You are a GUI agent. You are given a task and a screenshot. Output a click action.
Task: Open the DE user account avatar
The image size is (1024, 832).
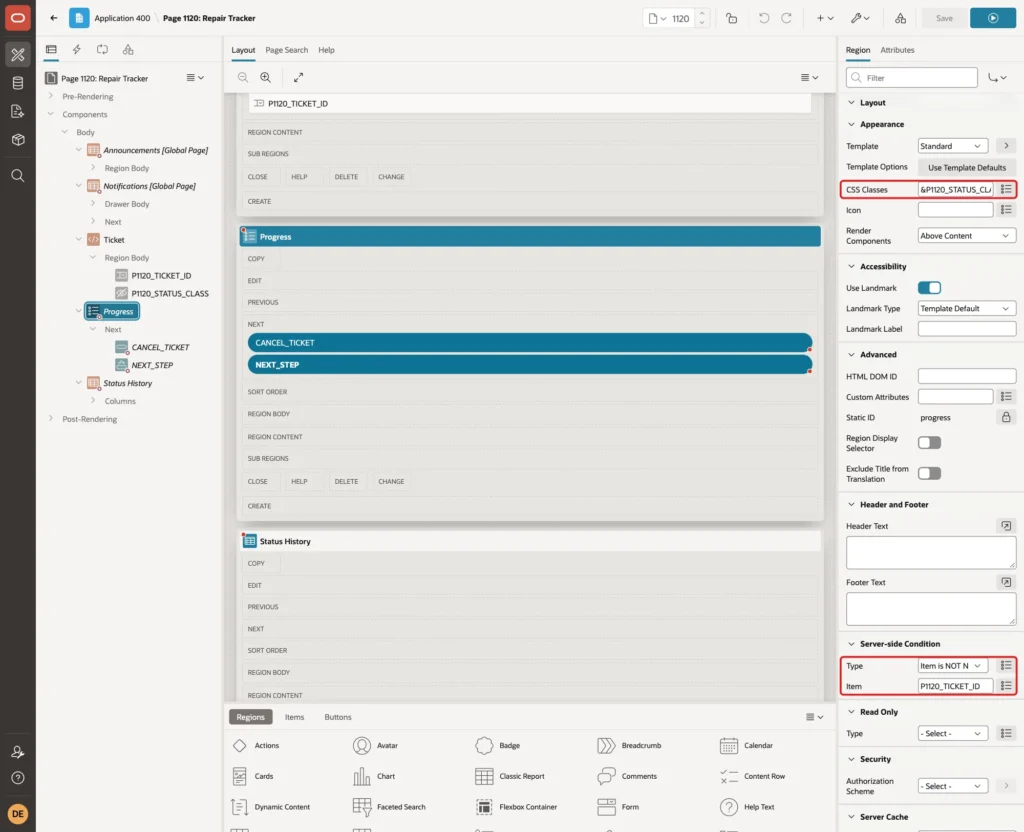point(18,814)
